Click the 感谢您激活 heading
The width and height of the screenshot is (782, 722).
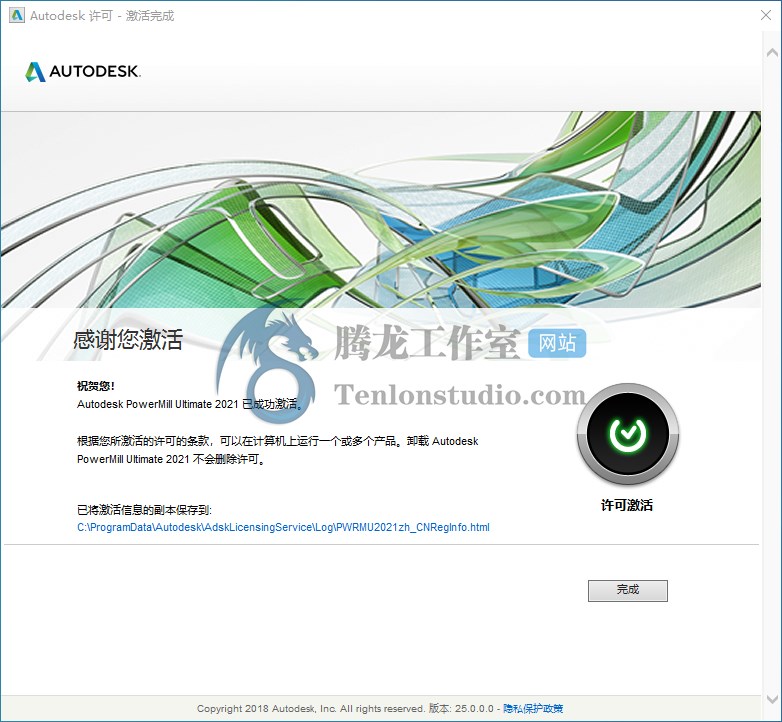pos(128,340)
